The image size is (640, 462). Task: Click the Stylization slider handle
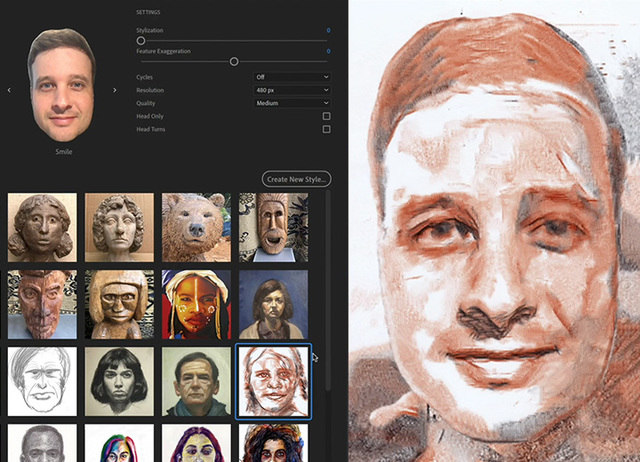[141, 41]
